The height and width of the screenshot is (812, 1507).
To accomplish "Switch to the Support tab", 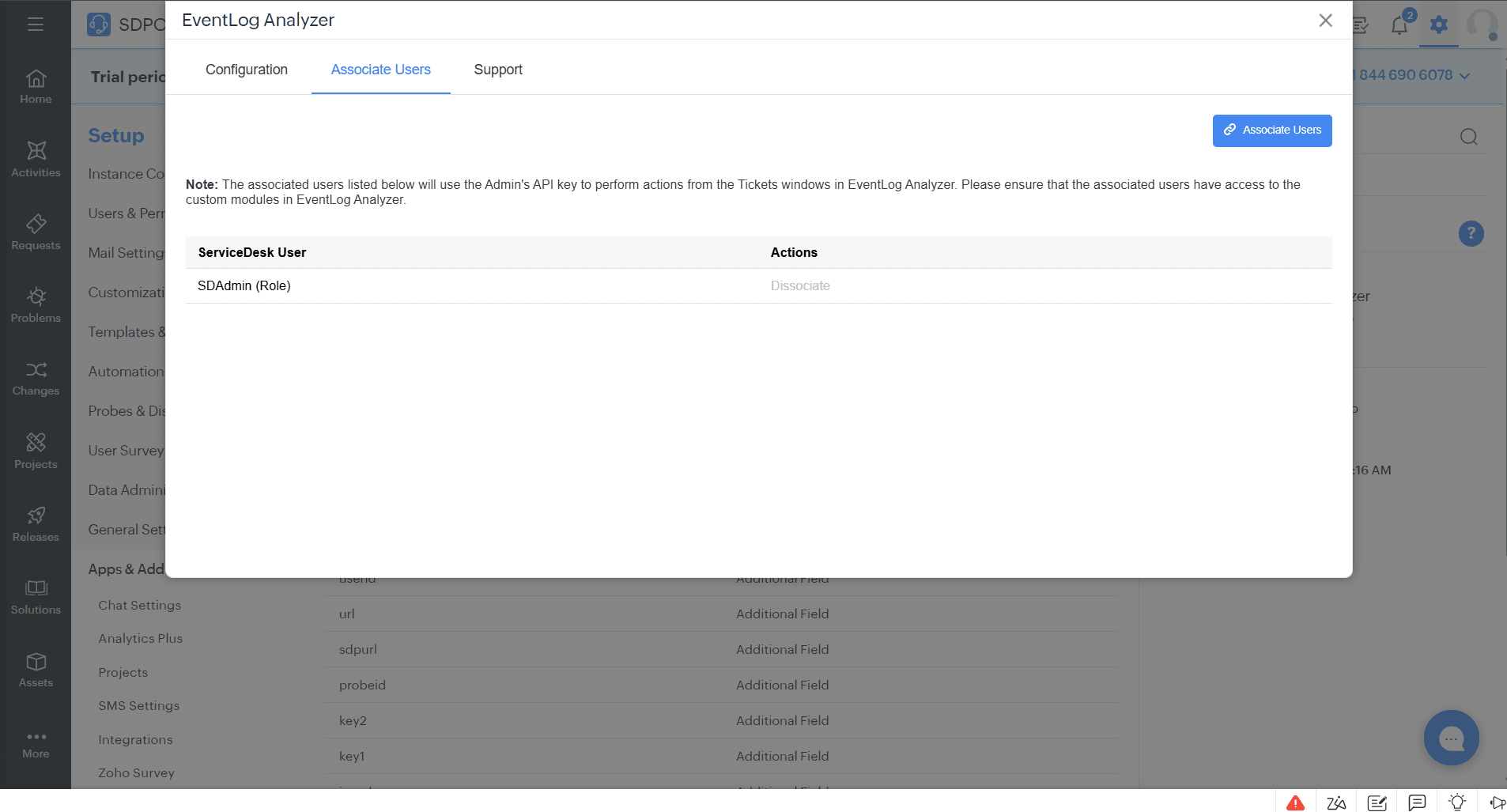I will click(498, 70).
